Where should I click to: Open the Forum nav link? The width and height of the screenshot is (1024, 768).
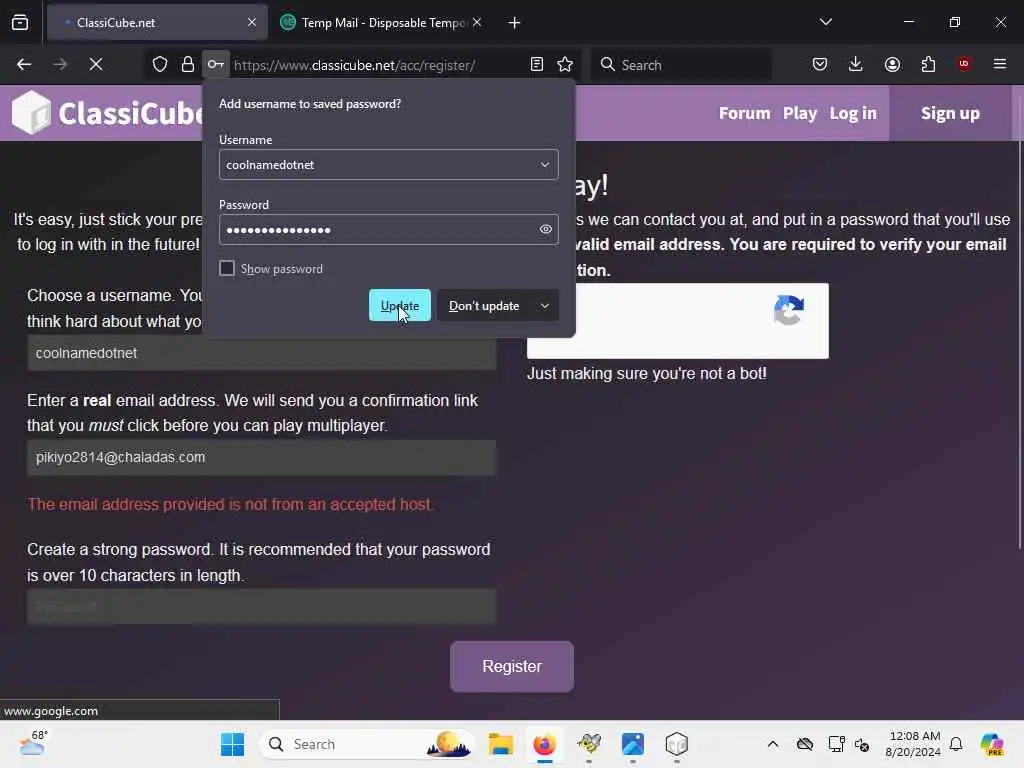point(744,113)
